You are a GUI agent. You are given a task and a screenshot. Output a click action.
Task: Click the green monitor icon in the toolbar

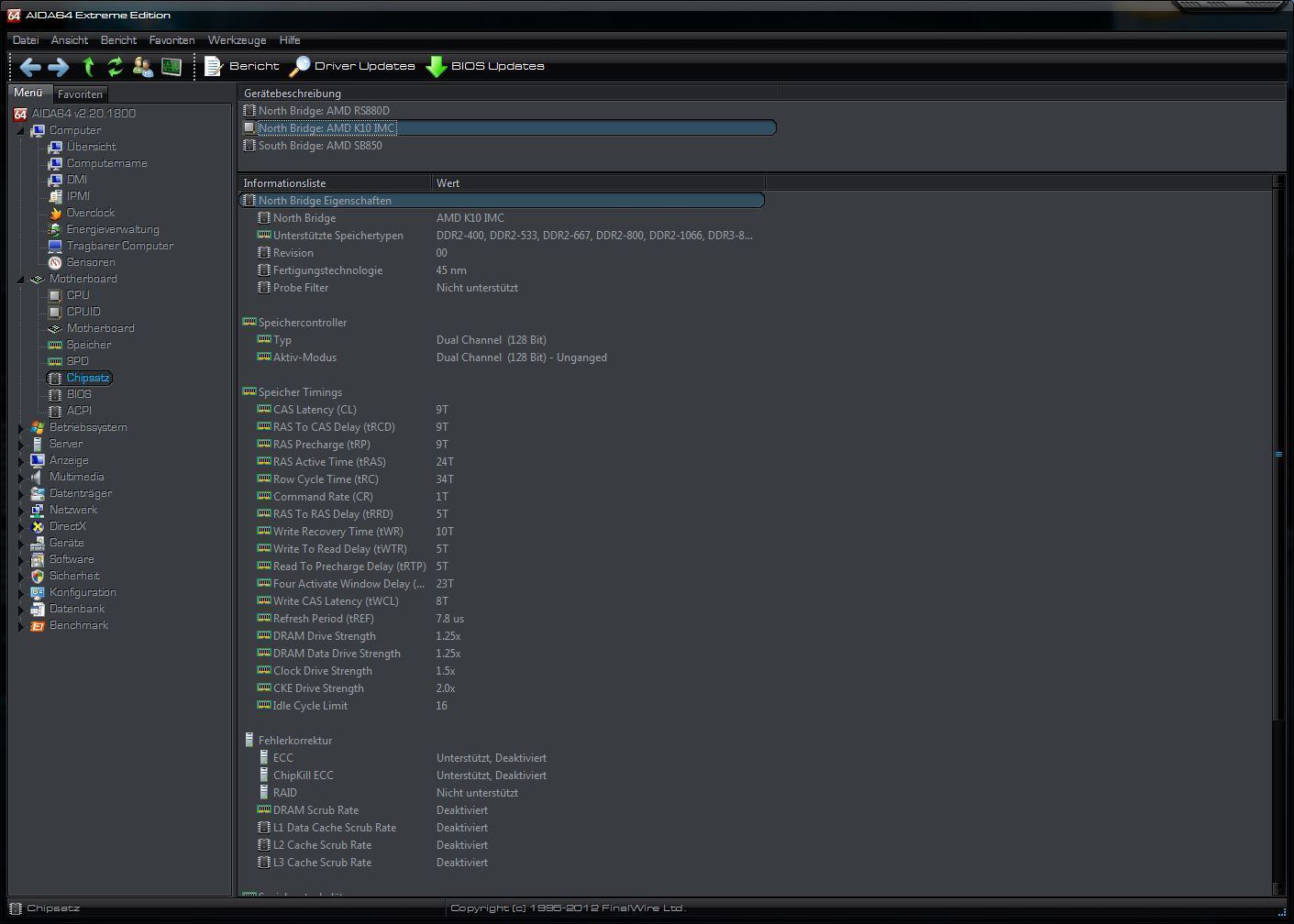171,67
